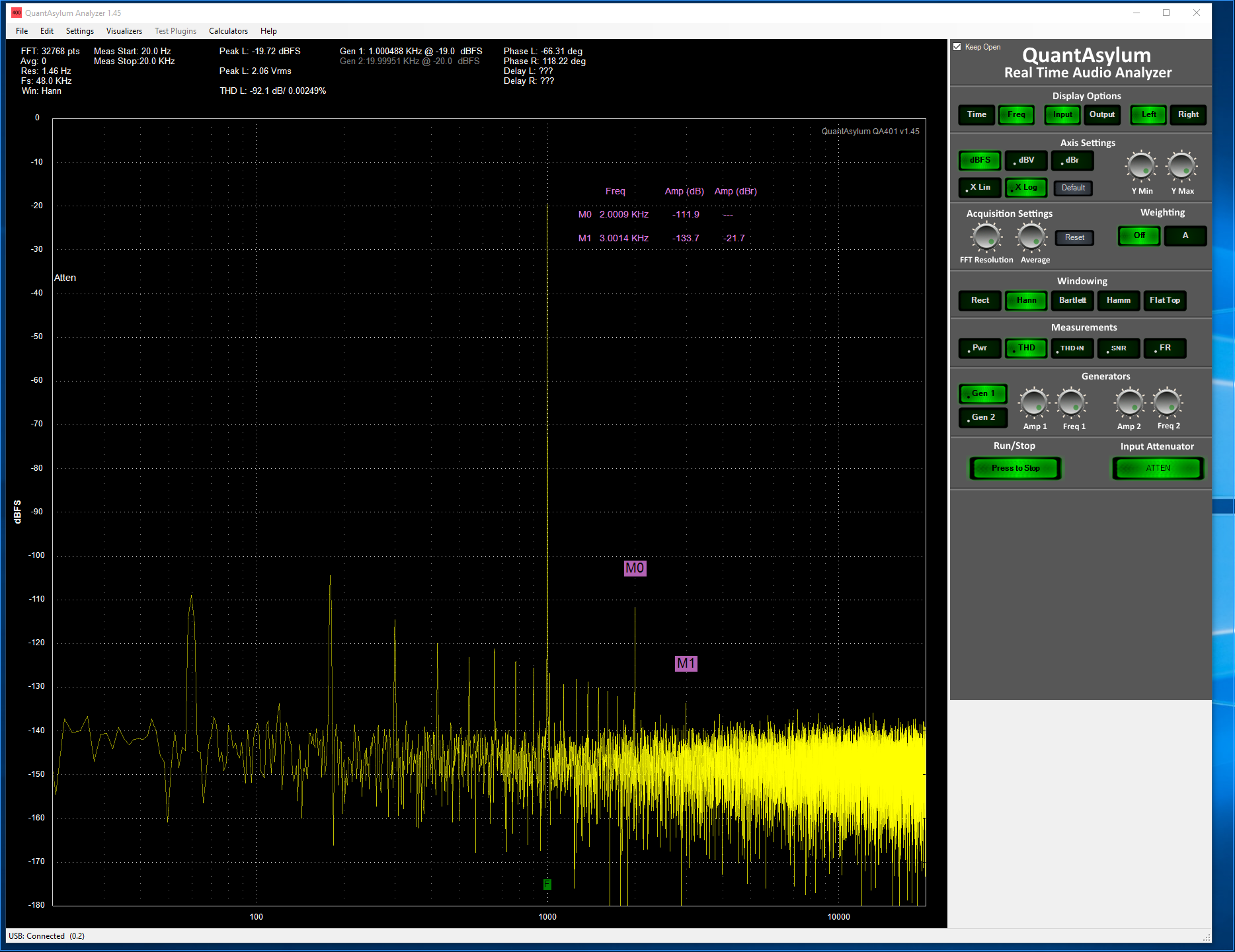
Task: Open the File menu
Action: [x=22, y=31]
